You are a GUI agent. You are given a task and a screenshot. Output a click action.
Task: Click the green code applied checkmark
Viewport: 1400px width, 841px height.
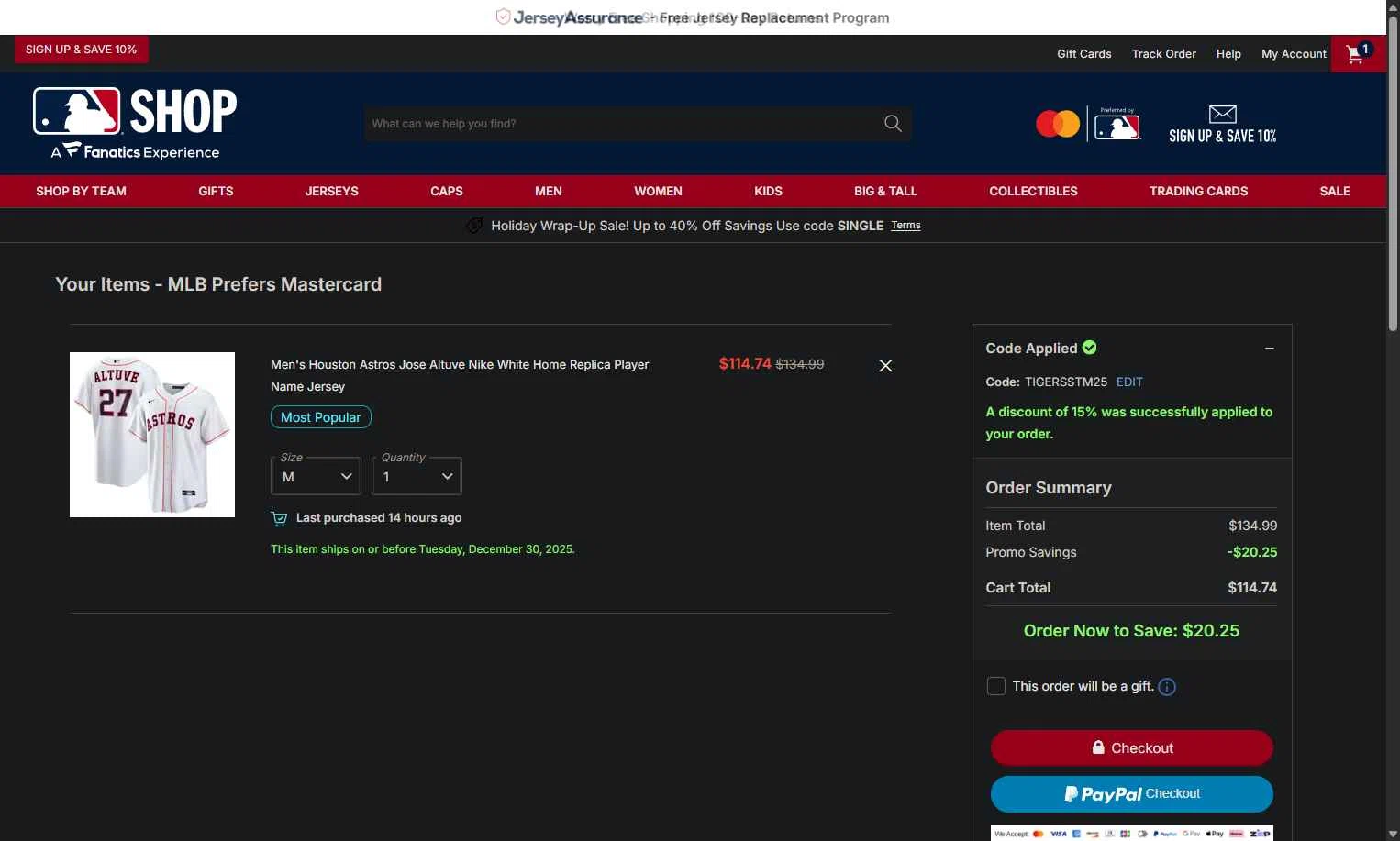click(1090, 348)
